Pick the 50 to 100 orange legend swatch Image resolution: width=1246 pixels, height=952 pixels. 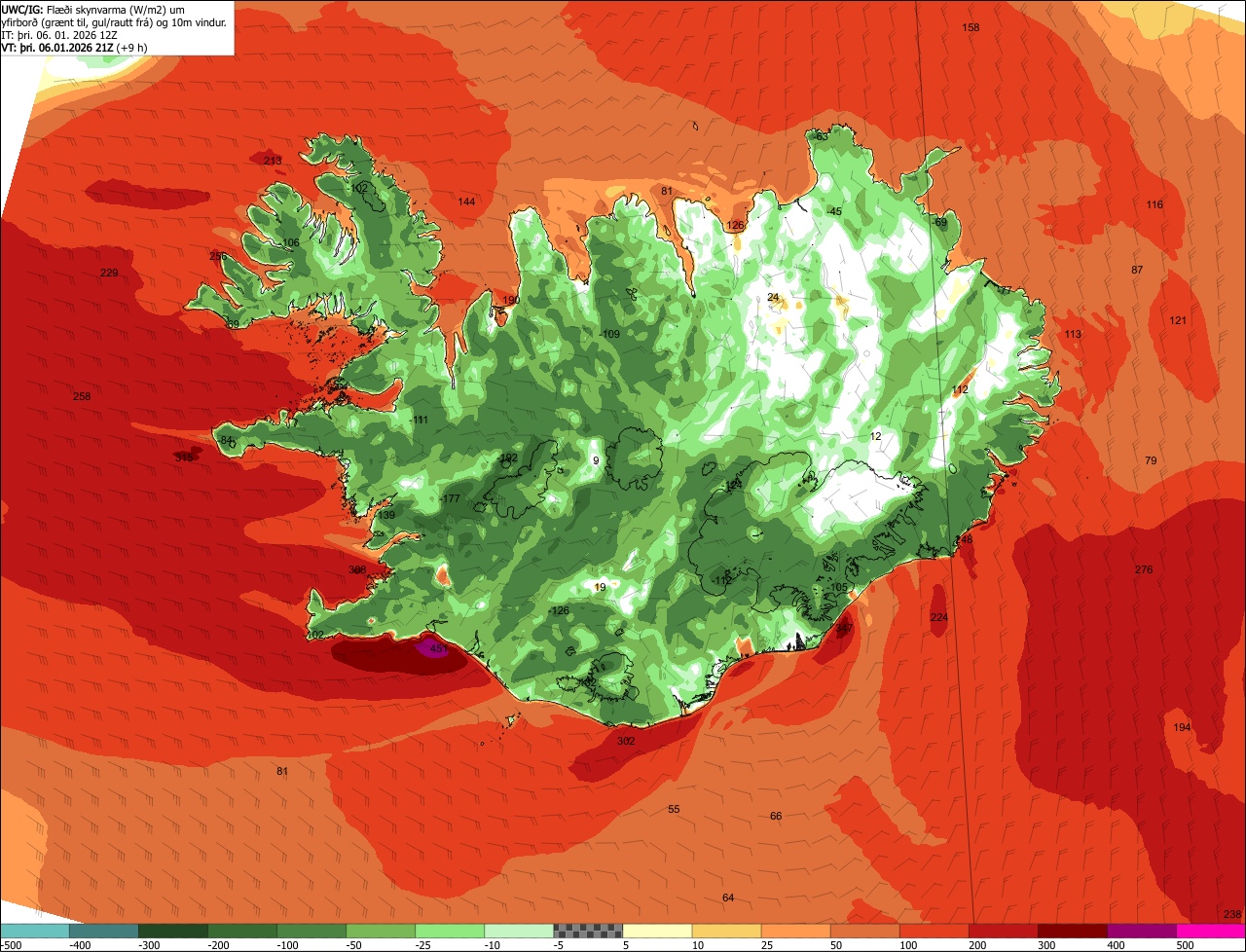point(864,931)
